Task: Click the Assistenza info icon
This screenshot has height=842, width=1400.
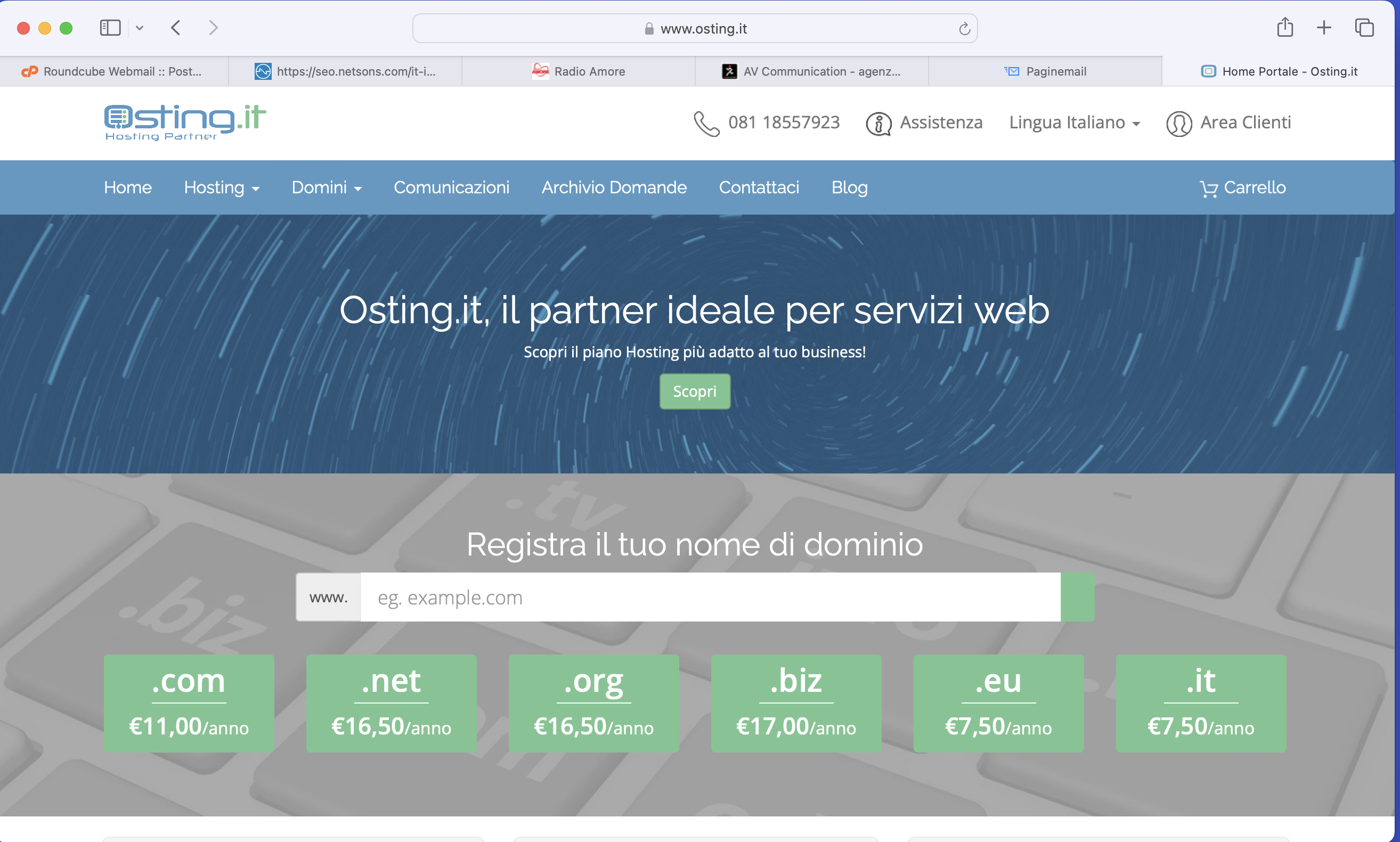Action: point(878,124)
